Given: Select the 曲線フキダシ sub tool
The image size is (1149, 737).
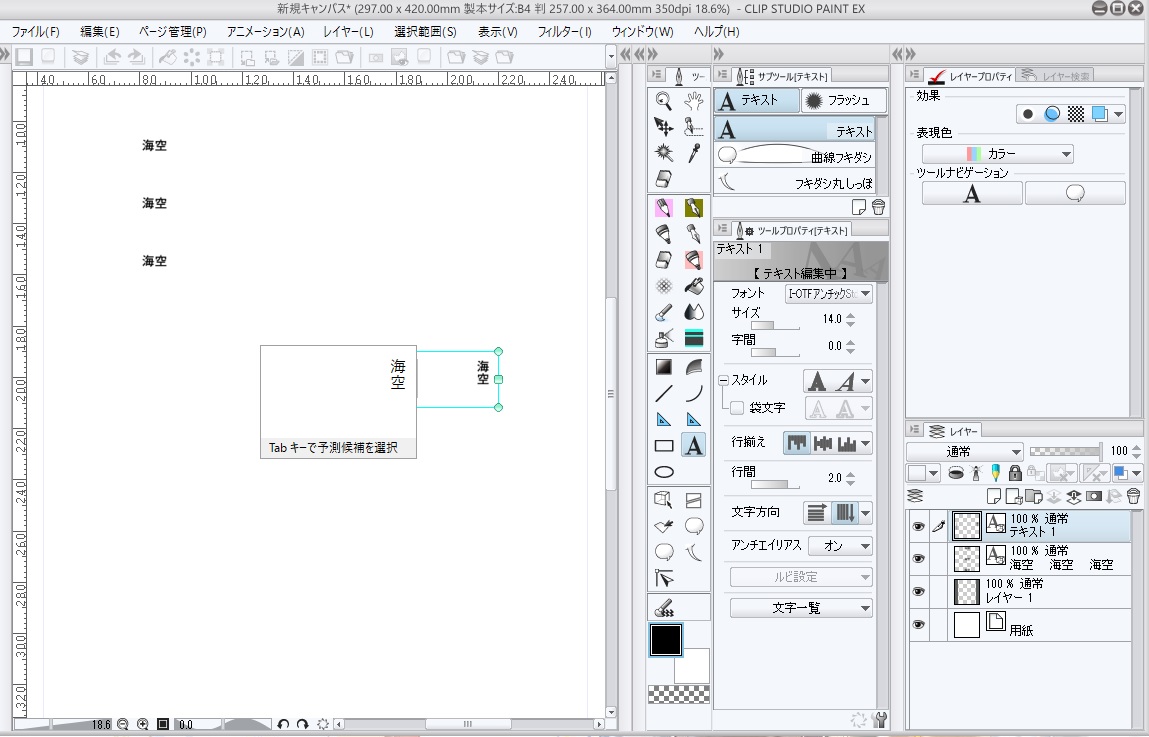Looking at the screenshot, I should tap(795, 157).
